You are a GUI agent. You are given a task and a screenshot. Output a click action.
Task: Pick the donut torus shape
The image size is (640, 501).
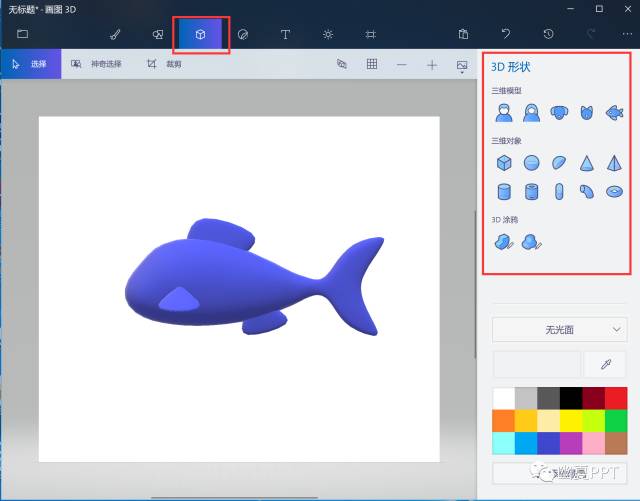614,191
